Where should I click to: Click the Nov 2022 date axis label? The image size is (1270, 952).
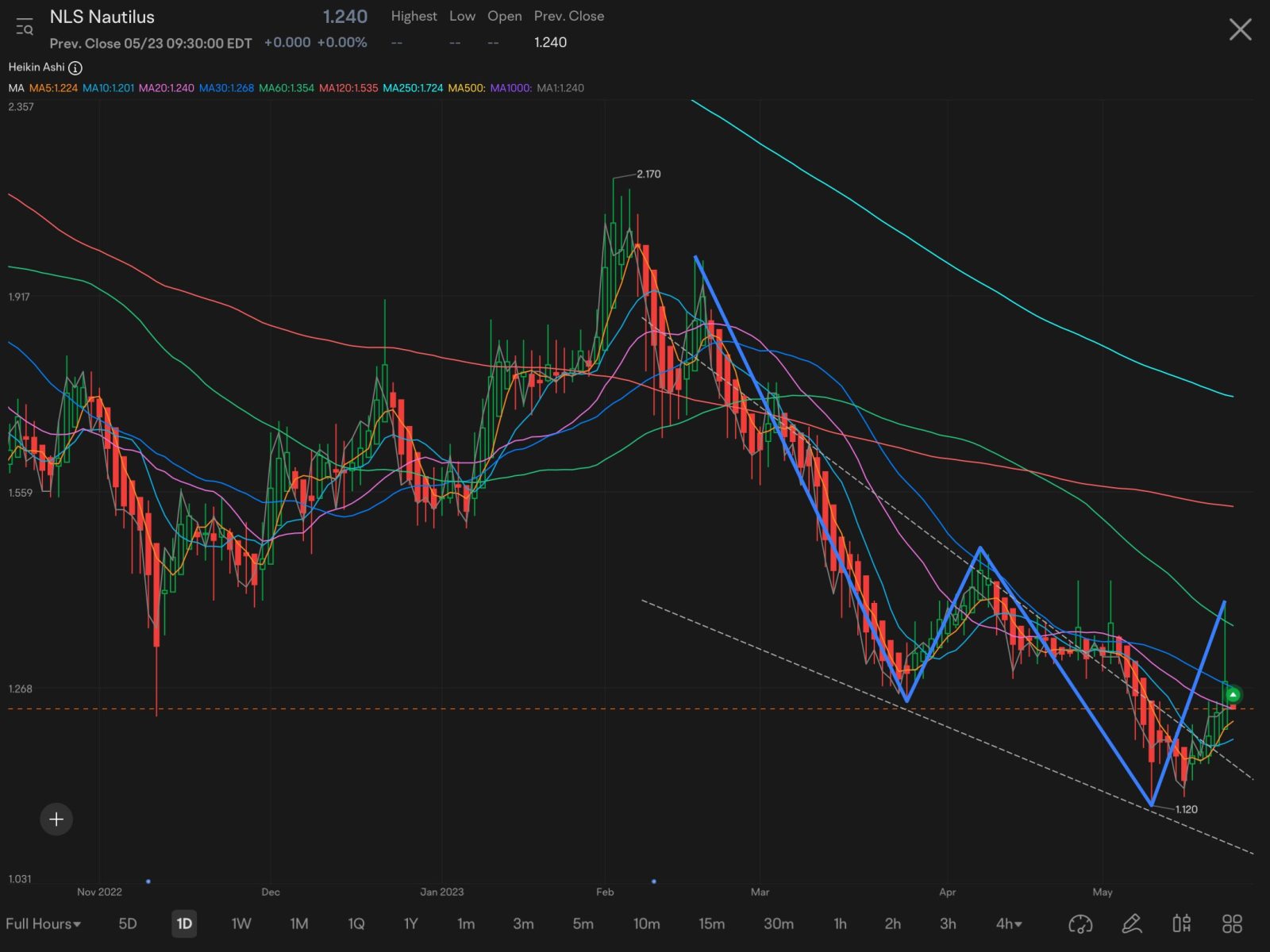click(99, 892)
